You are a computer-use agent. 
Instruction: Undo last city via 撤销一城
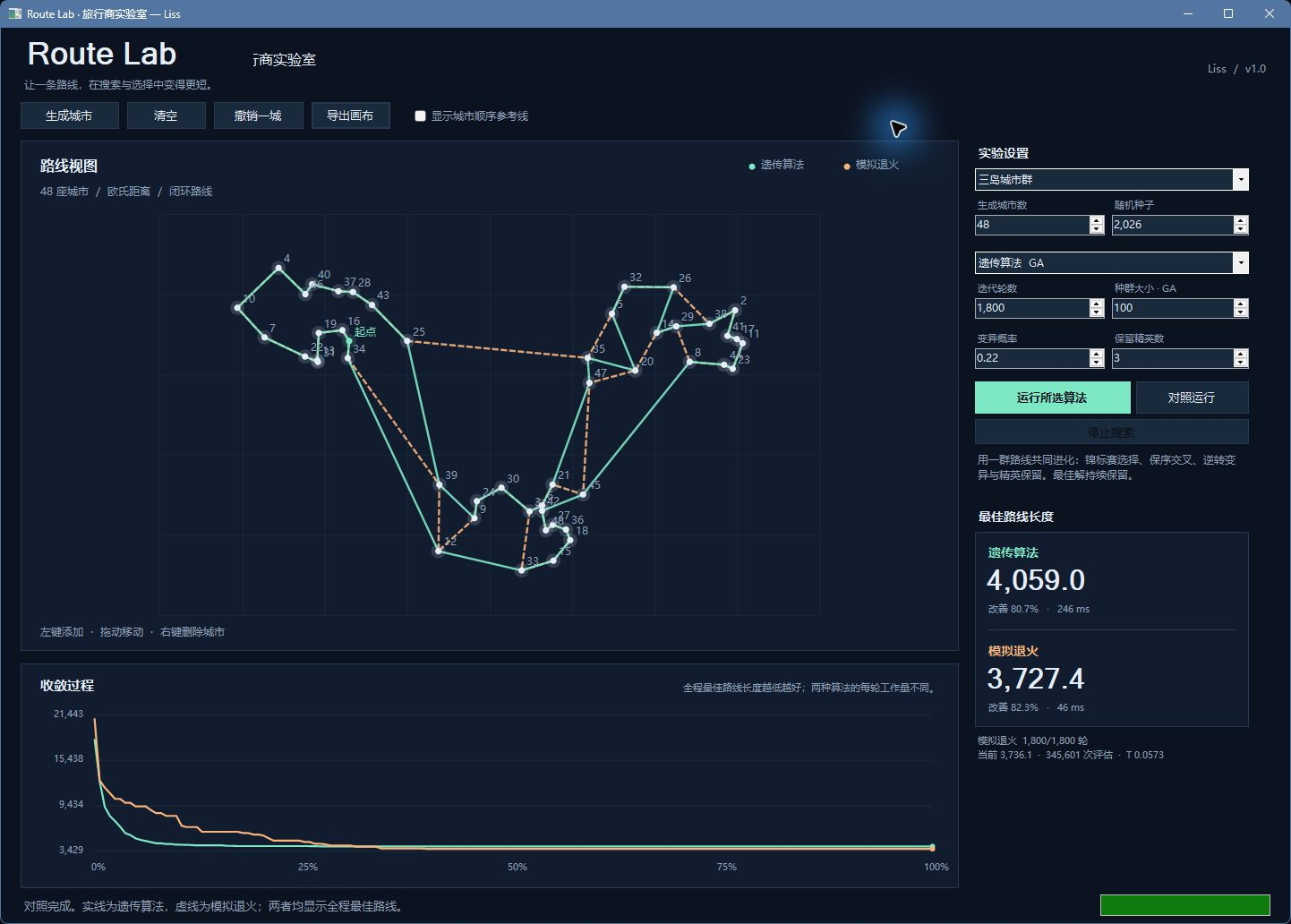258,115
